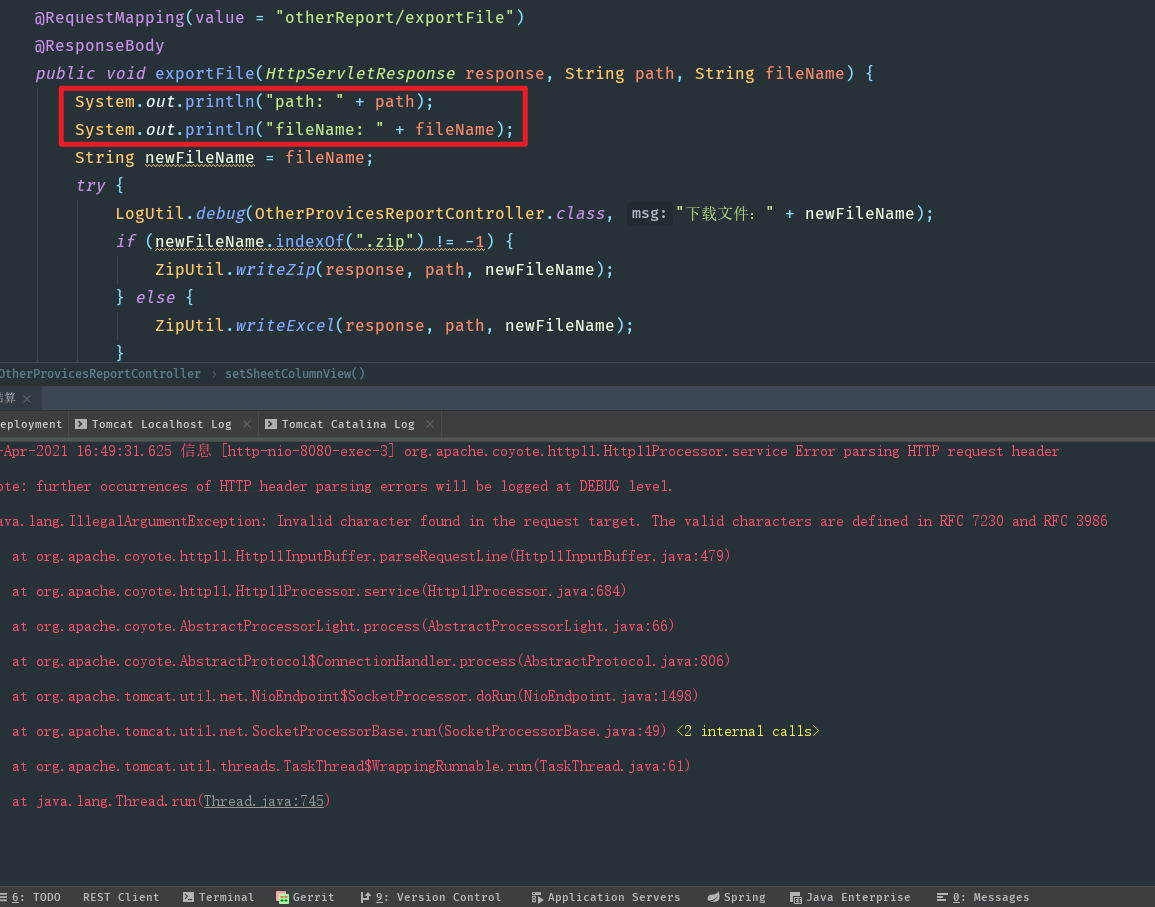Close the Tomcat Localhost Log tab
This screenshot has width=1155, height=907.
point(246,423)
